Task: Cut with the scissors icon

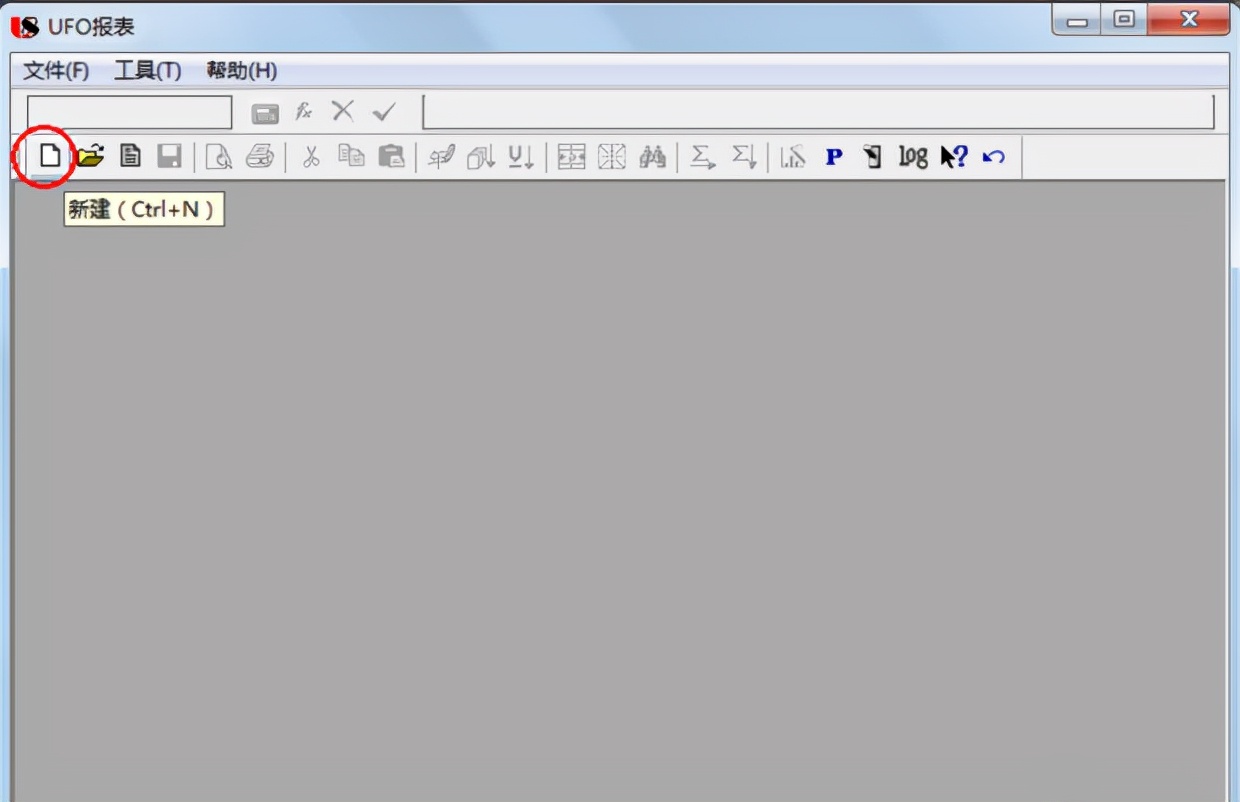Action: pos(311,157)
